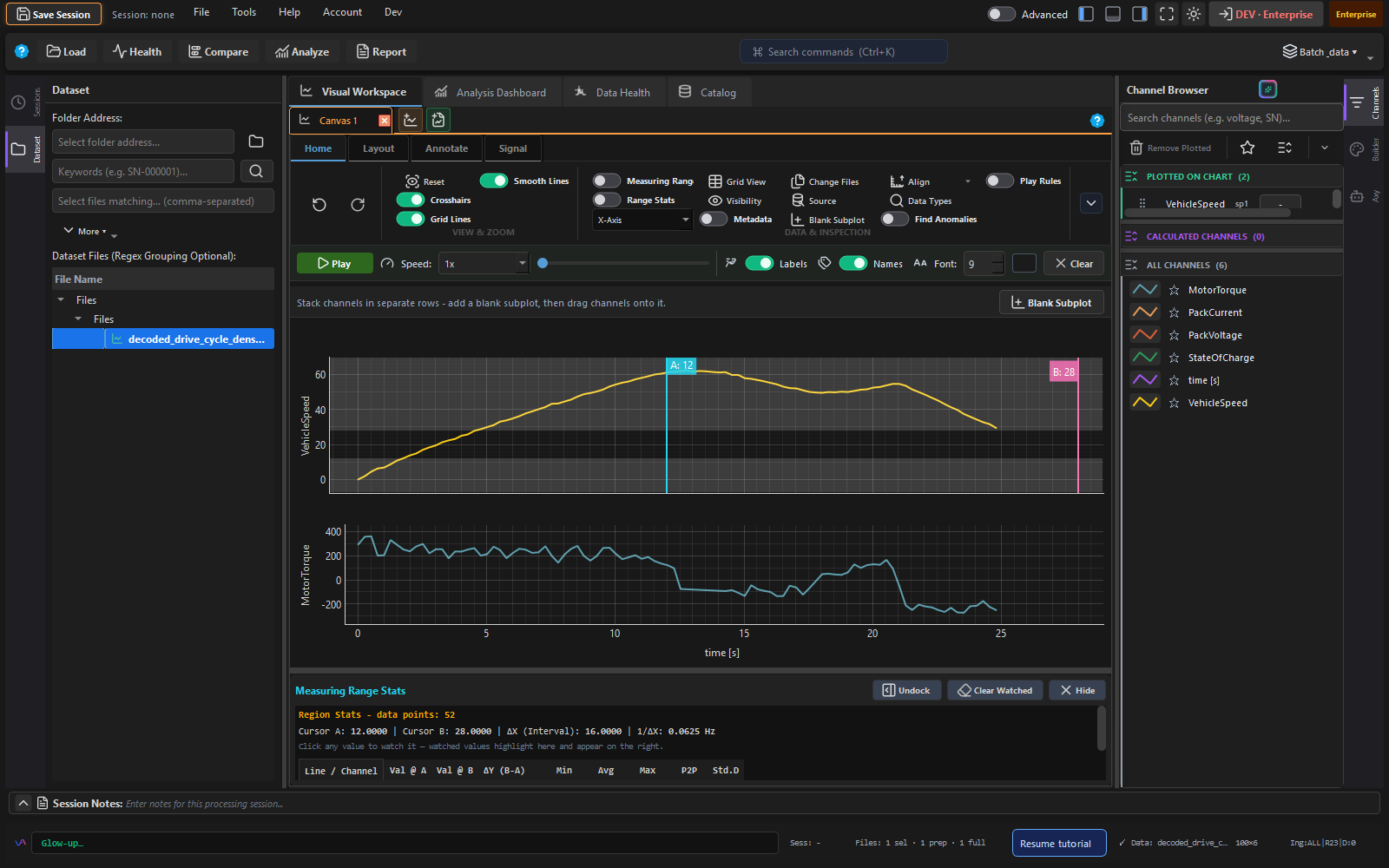Viewport: 1389px width, 868px height.
Task: Click the Save Session button
Action: [x=54, y=14]
